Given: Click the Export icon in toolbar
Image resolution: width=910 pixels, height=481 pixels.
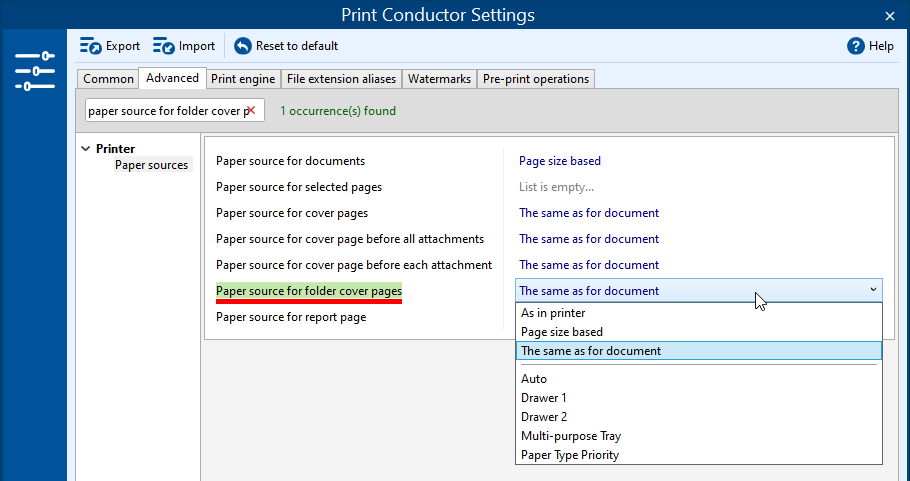Looking at the screenshot, I should (x=91, y=46).
